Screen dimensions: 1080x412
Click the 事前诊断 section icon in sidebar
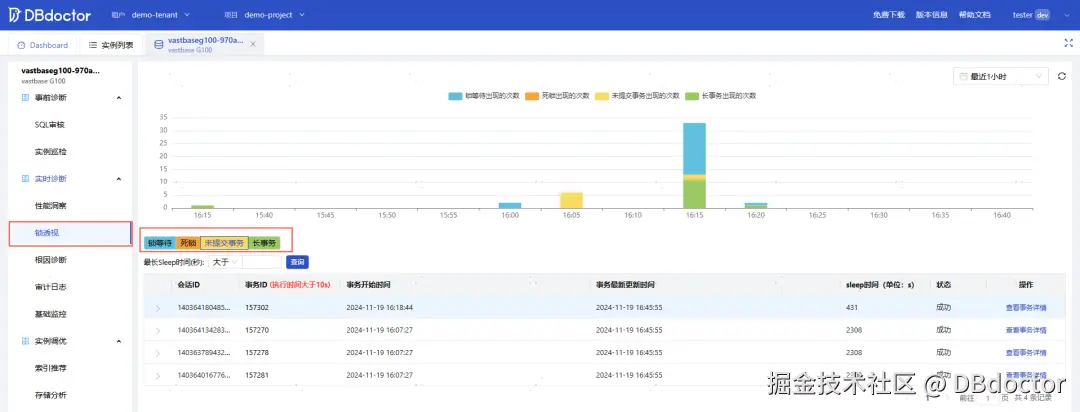click(x=25, y=98)
